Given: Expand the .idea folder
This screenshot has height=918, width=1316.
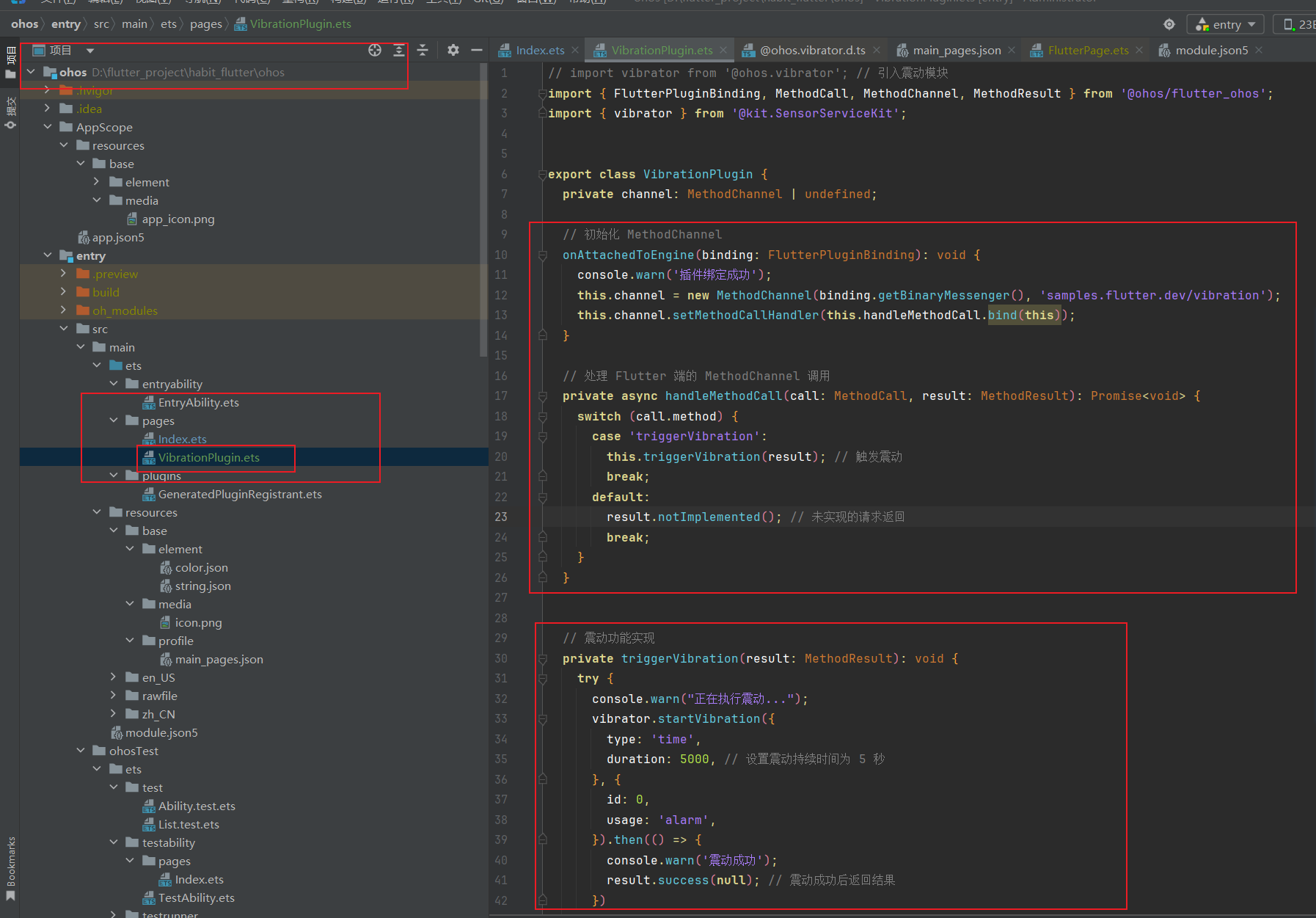Looking at the screenshot, I should [48, 109].
